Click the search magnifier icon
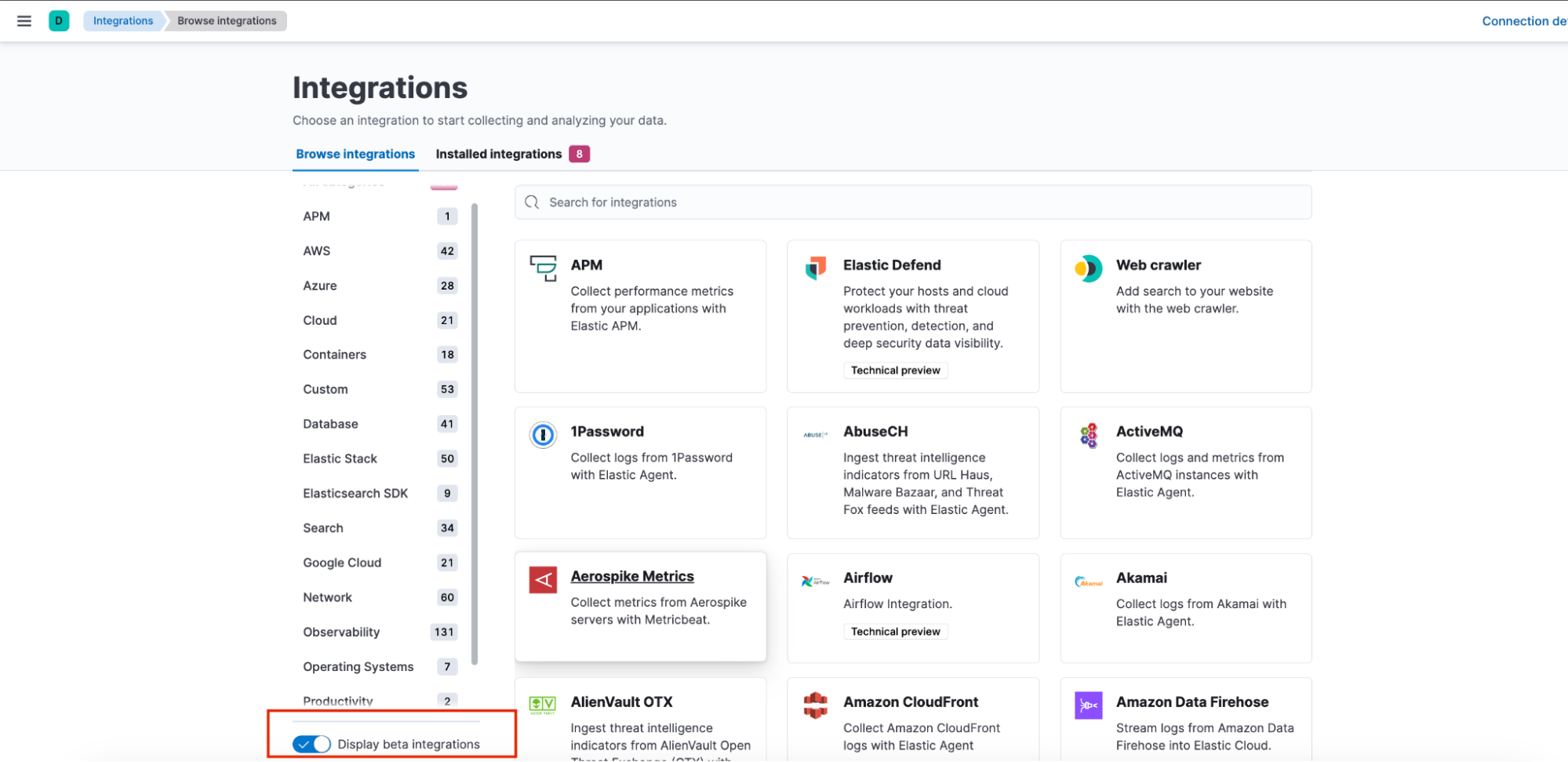 pos(532,202)
